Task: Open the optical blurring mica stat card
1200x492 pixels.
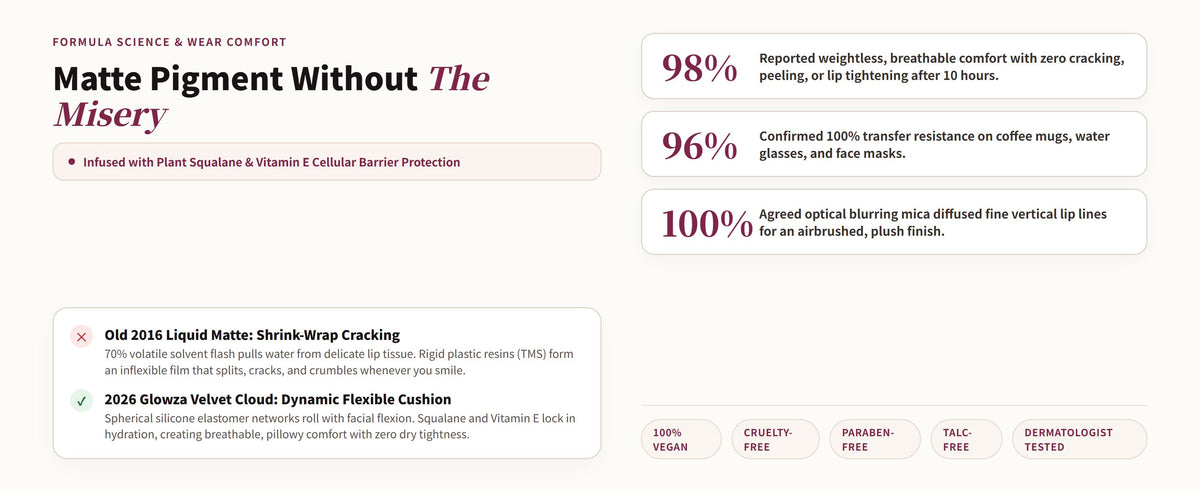Action: (x=894, y=222)
